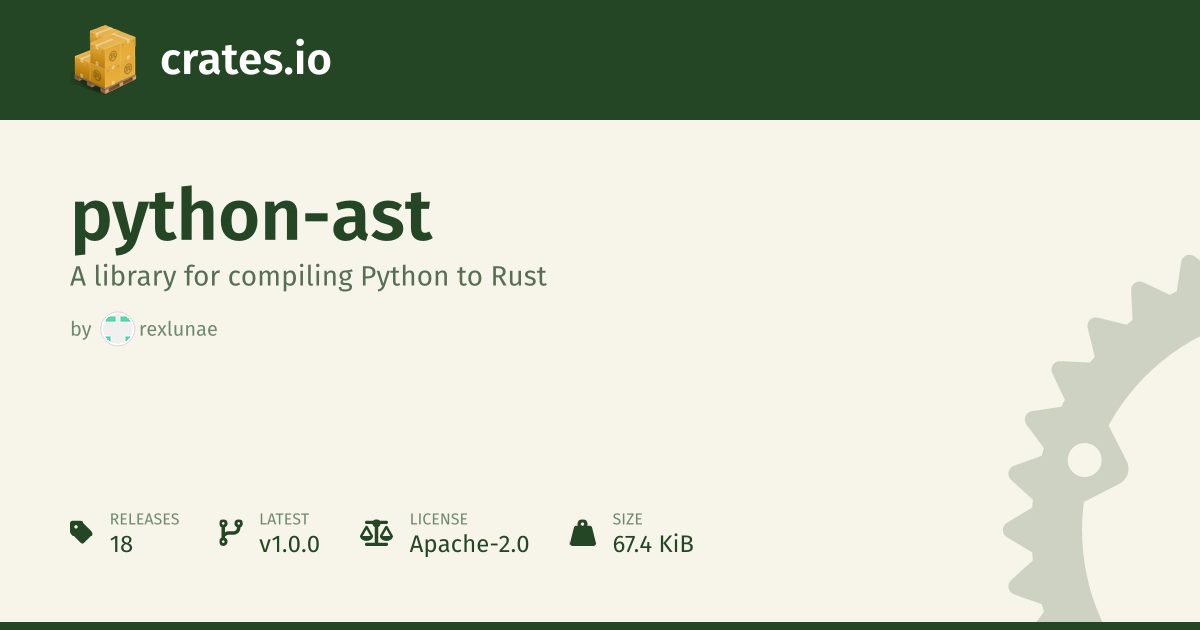
Task: Select the python-ast crate title
Action: coord(252,216)
